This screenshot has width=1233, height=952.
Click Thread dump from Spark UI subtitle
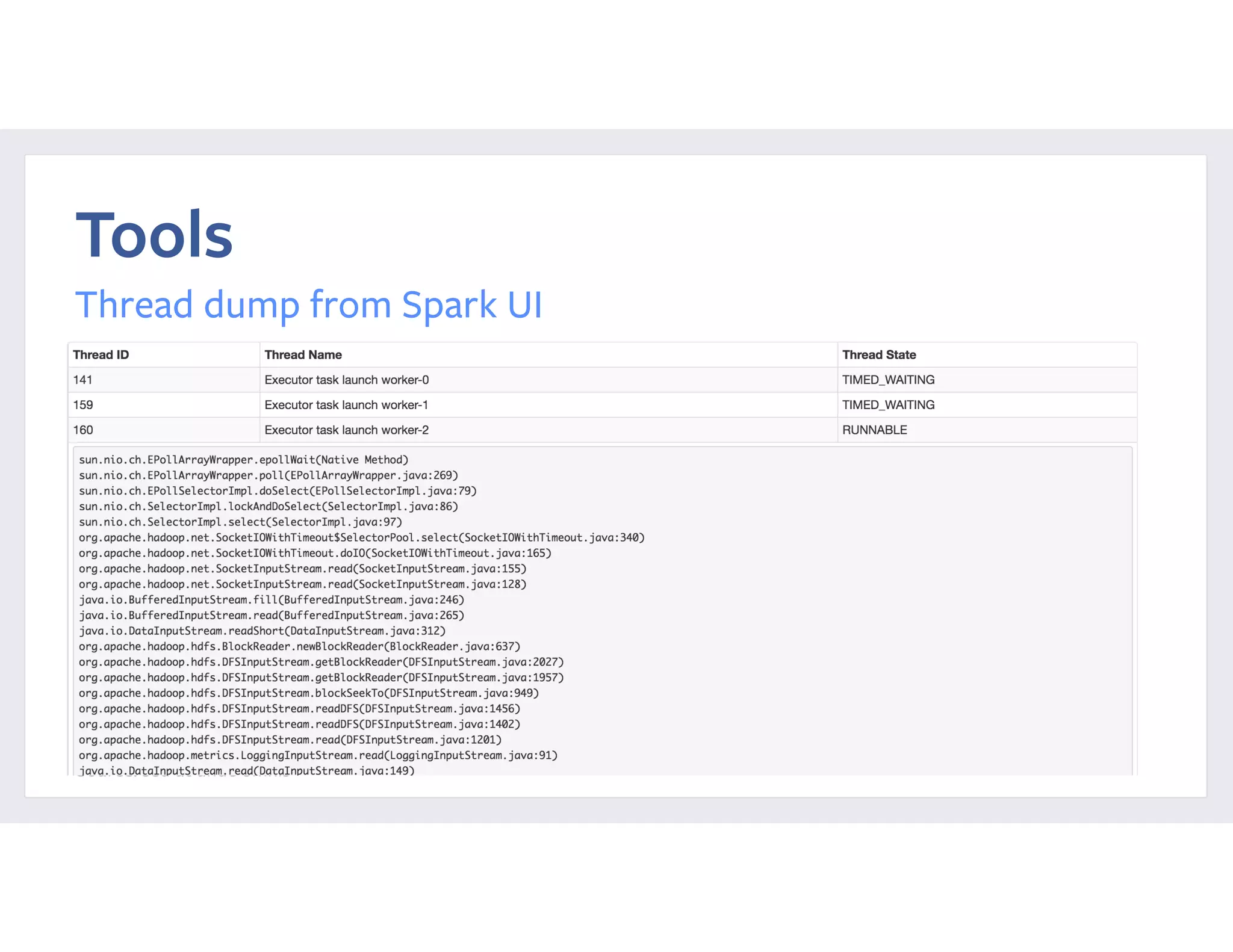309,306
